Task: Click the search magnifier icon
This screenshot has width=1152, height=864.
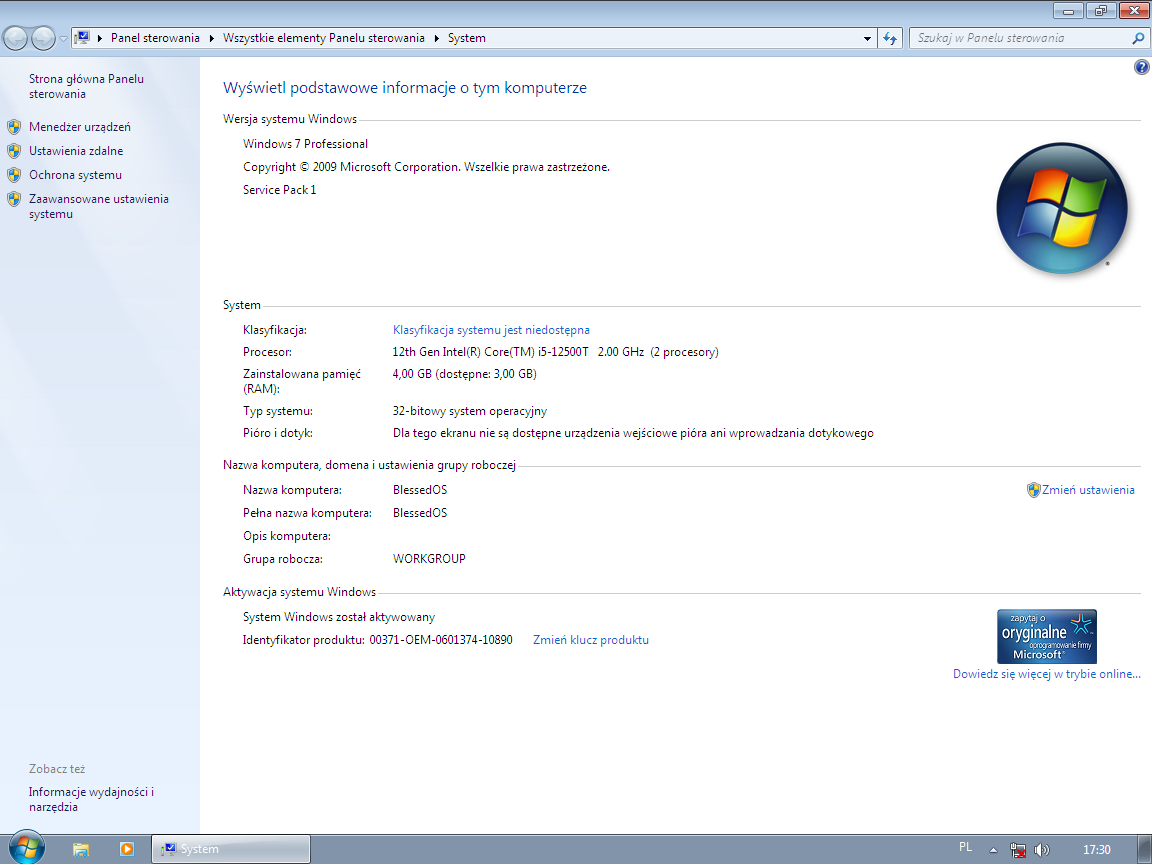Action: click(x=1138, y=38)
